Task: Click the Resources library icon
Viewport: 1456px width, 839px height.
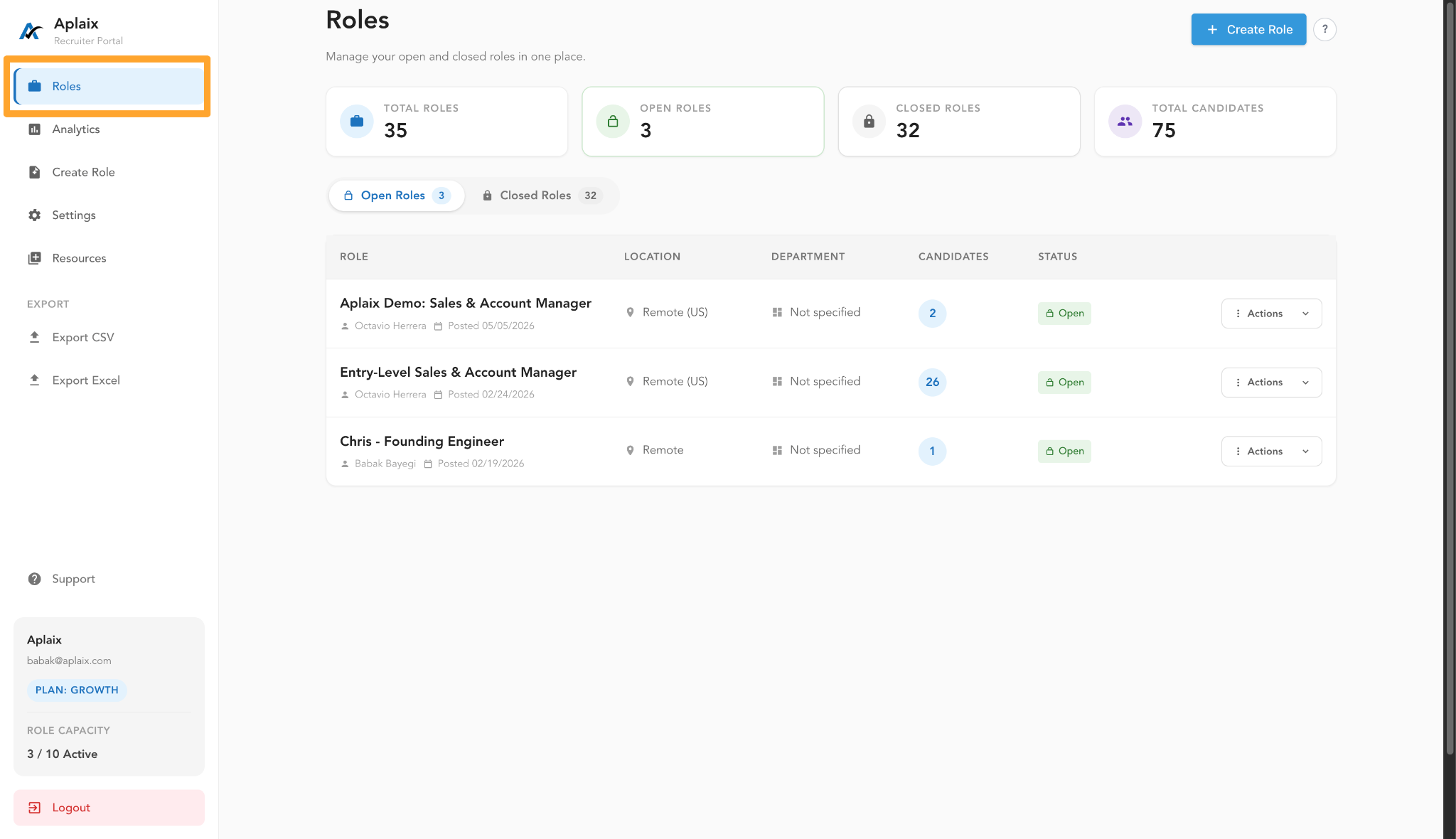Action: (x=34, y=258)
